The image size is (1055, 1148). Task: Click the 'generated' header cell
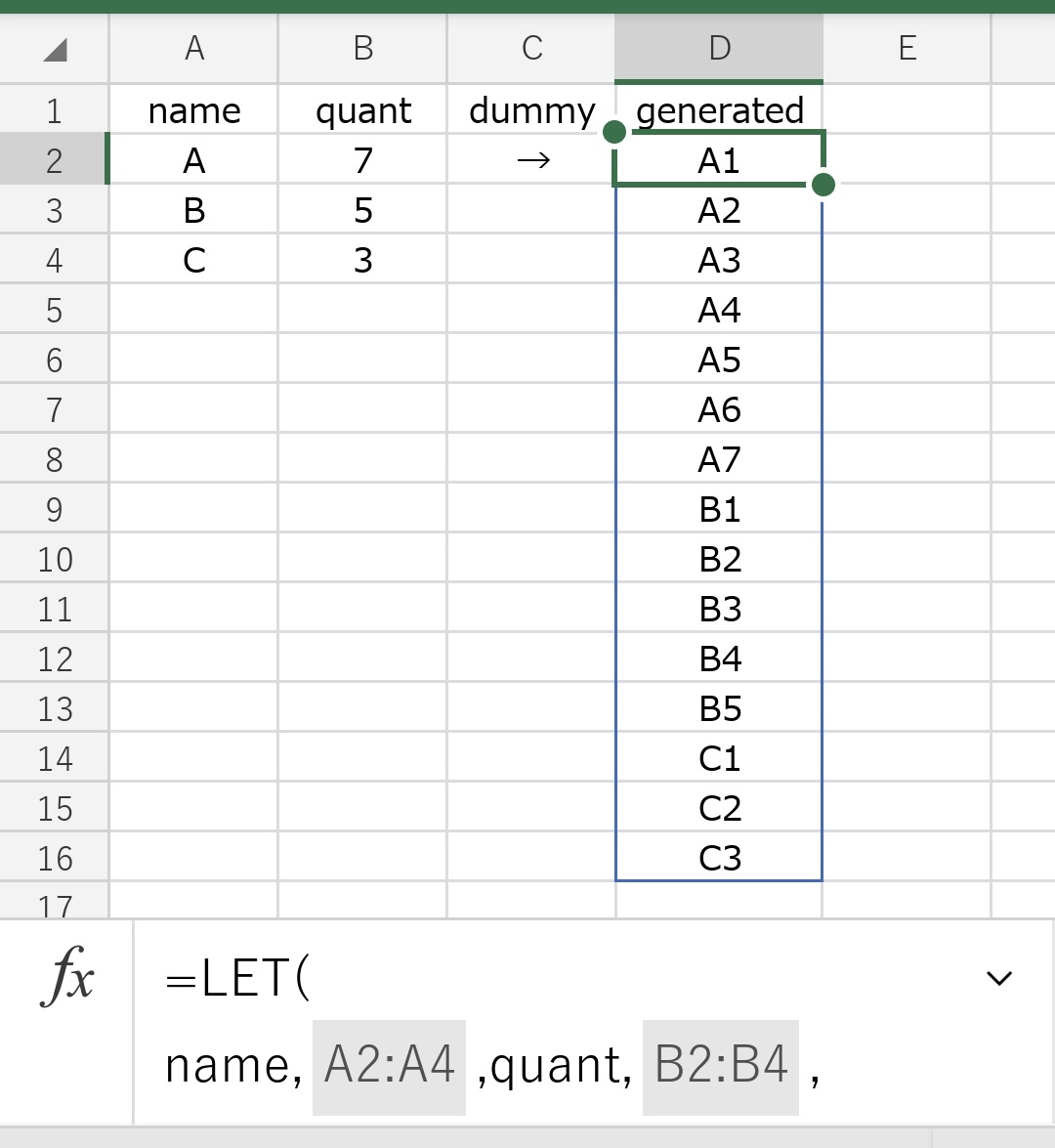coord(719,109)
